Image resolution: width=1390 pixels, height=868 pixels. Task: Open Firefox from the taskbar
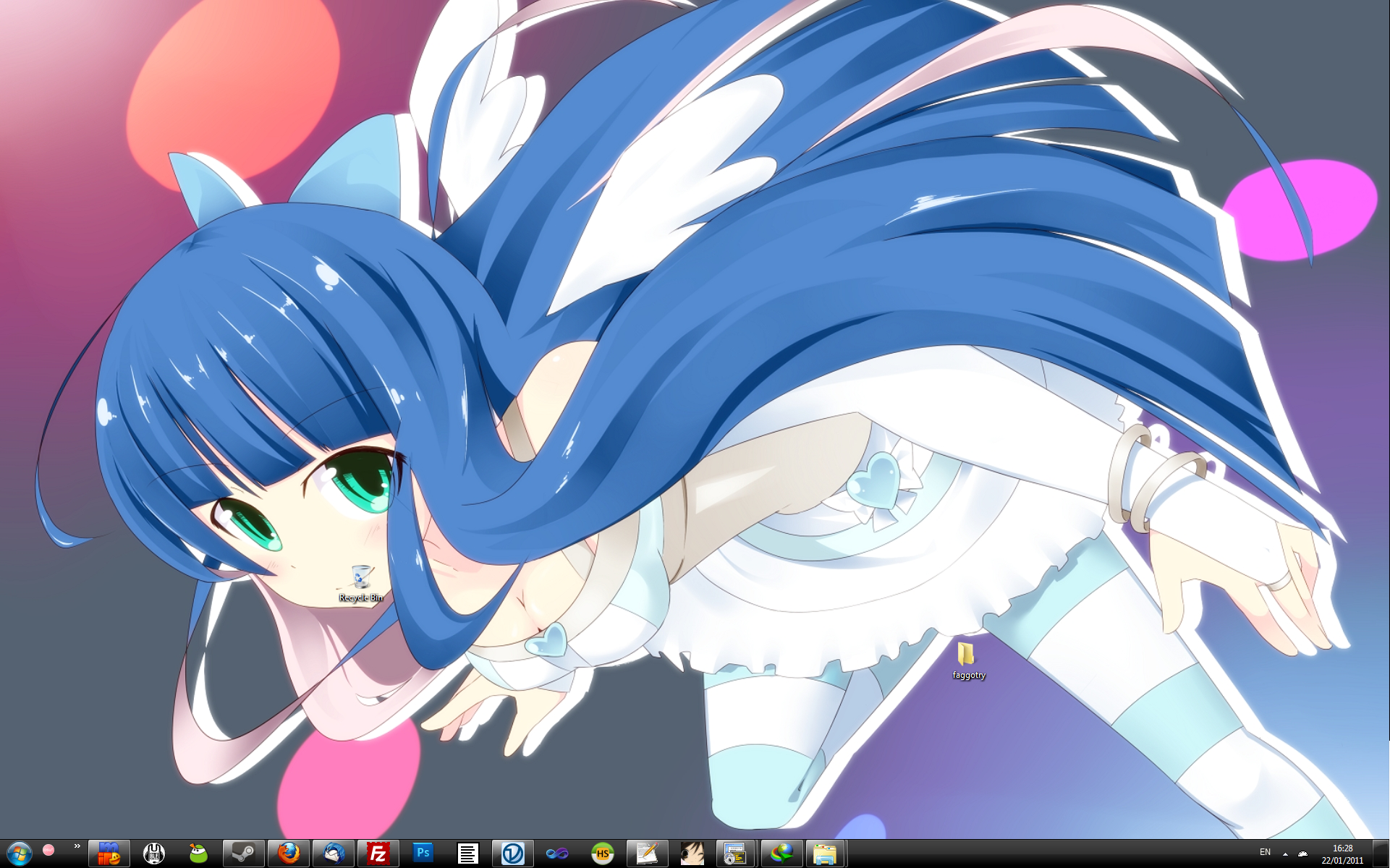(288, 854)
